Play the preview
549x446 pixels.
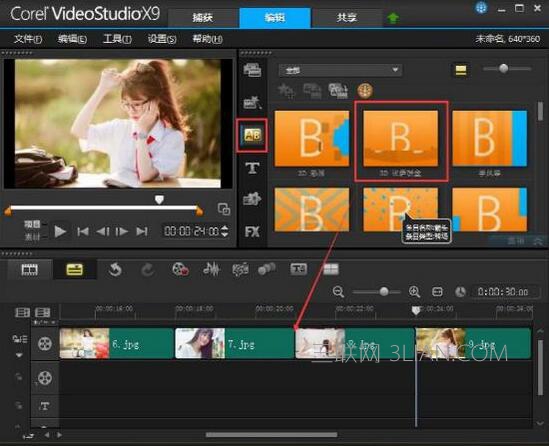tap(60, 231)
